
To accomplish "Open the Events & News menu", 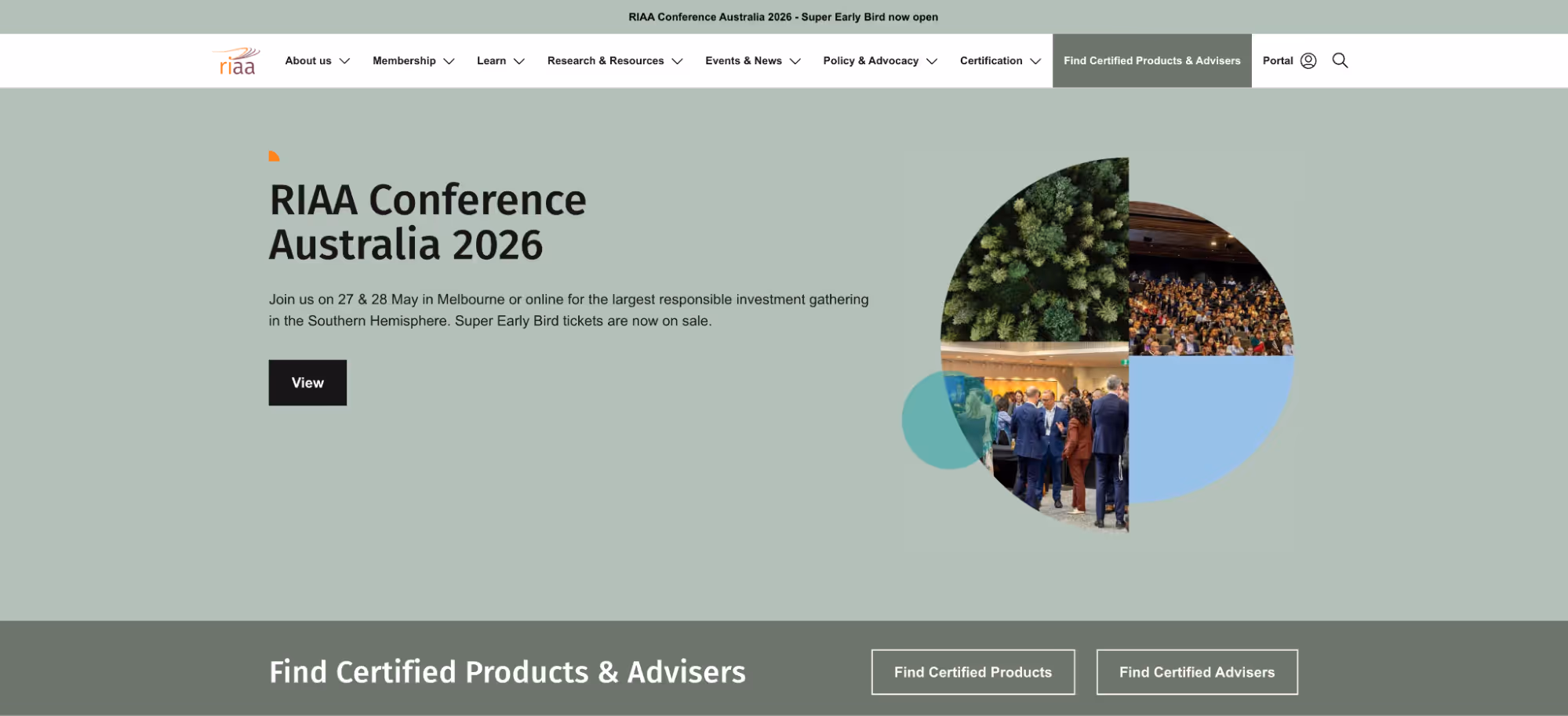I will pyautogui.click(x=744, y=60).
